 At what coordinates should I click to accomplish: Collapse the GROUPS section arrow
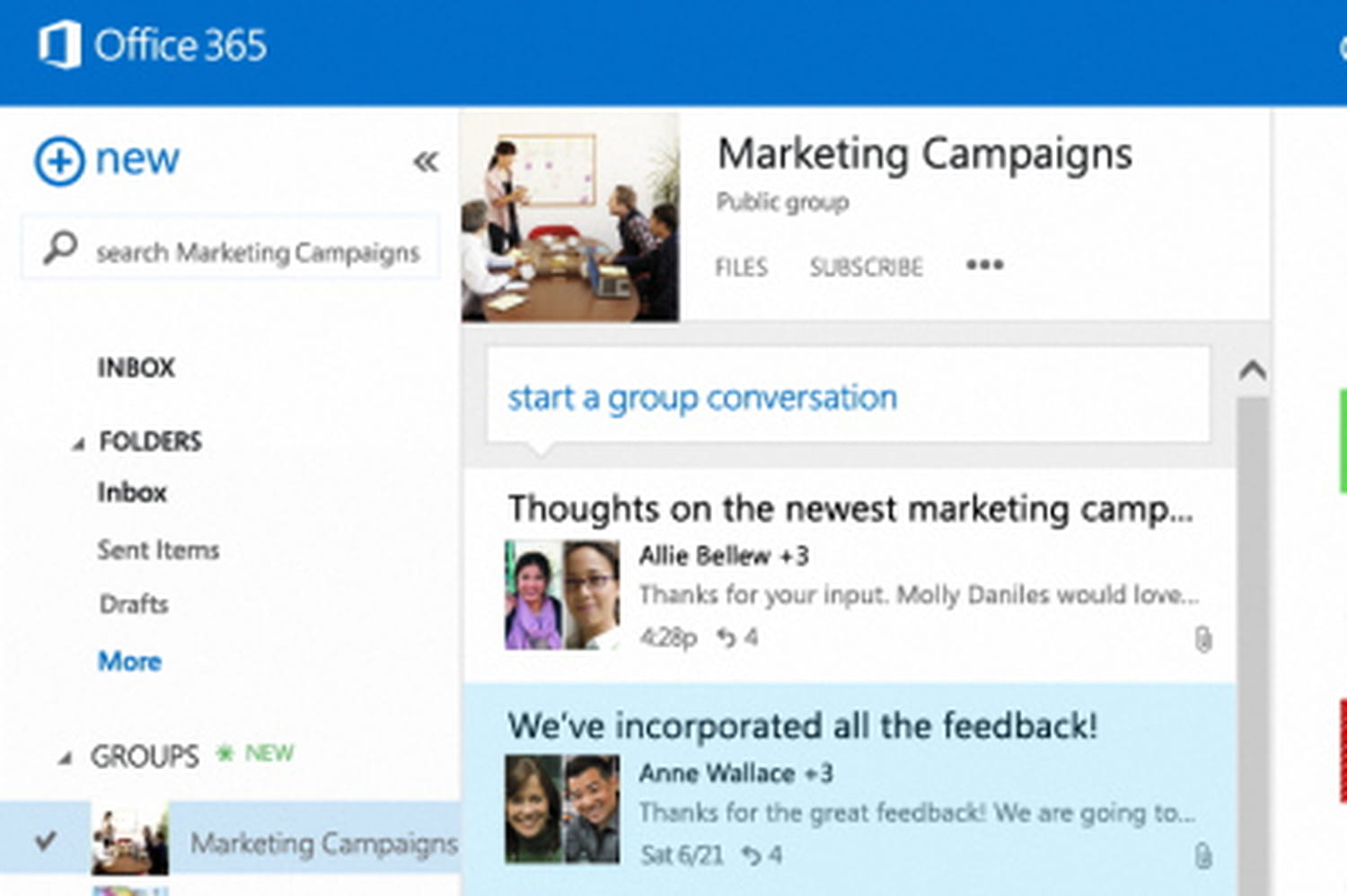click(65, 759)
